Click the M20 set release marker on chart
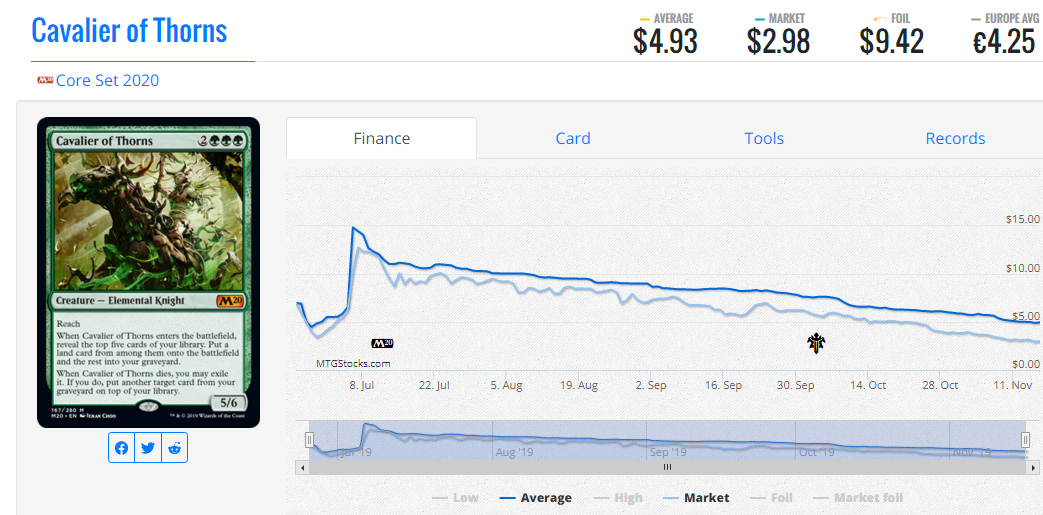The width and height of the screenshot is (1043, 515). tap(382, 343)
